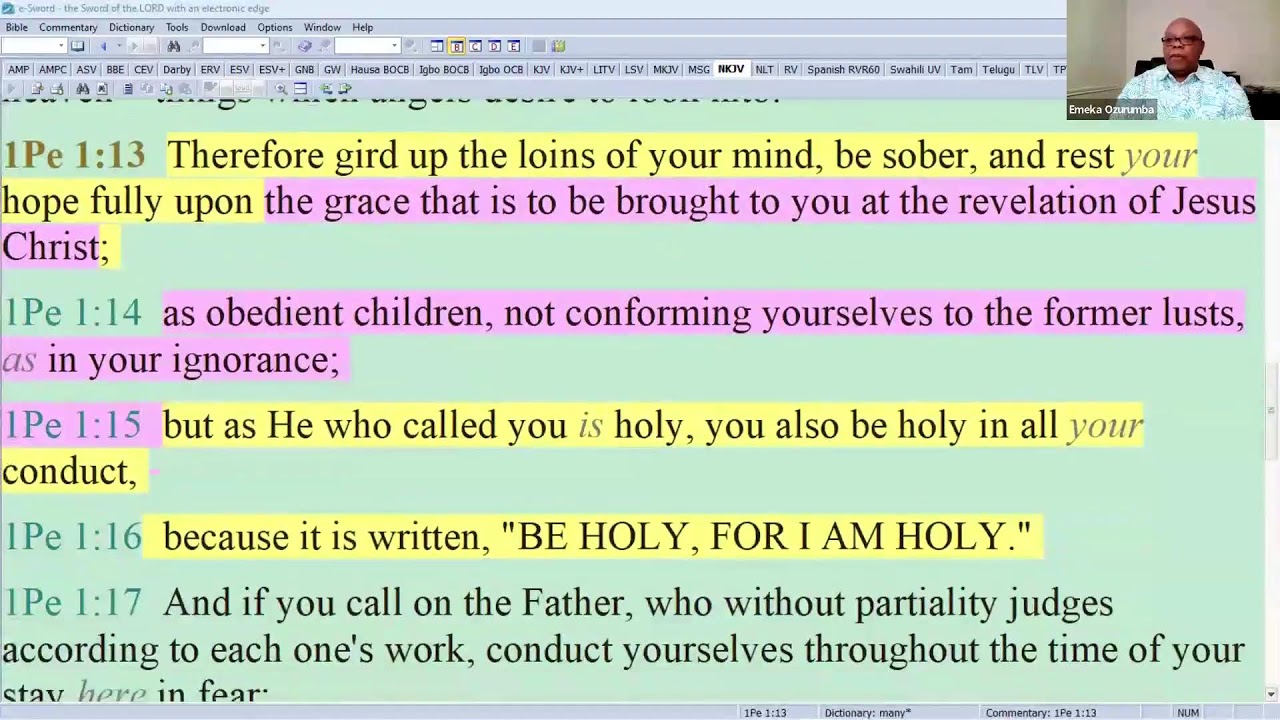Open the Bible menu

click(16, 27)
